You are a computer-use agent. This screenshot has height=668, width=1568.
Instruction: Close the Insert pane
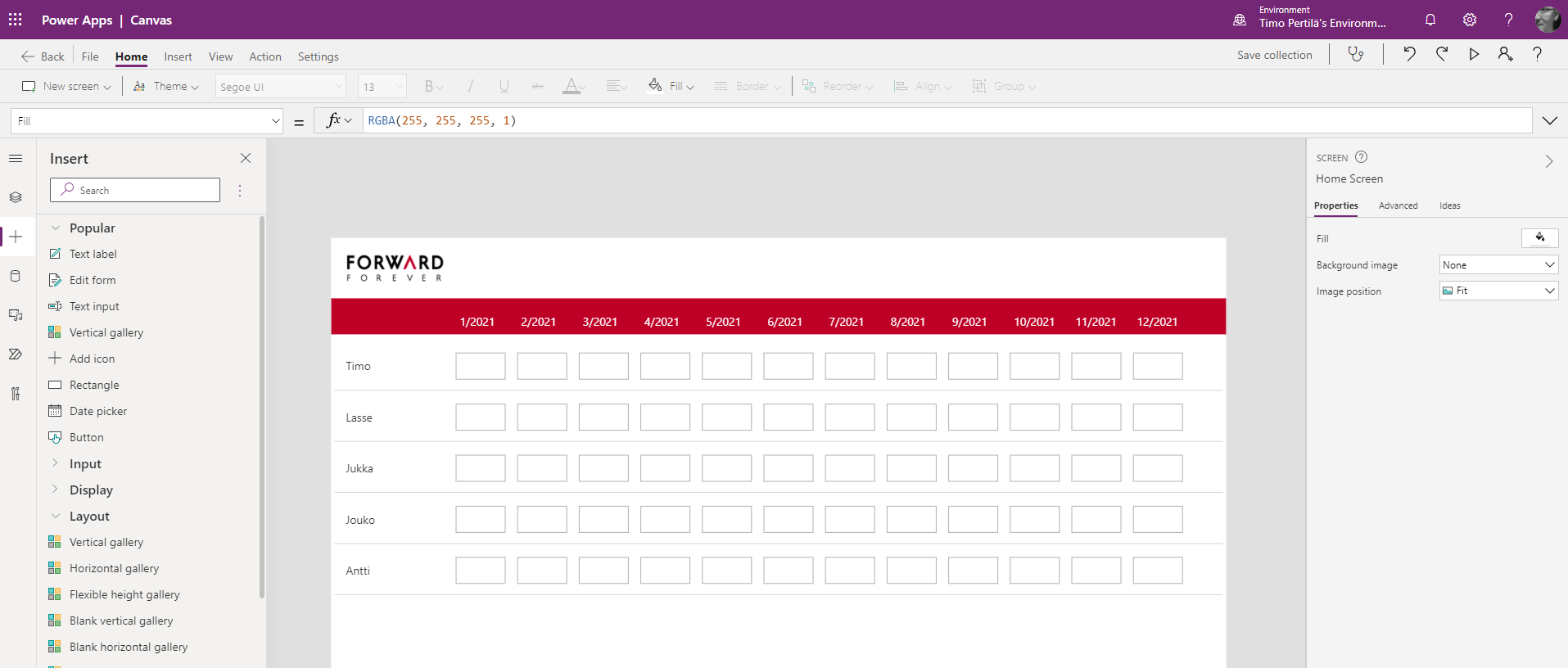click(x=246, y=158)
